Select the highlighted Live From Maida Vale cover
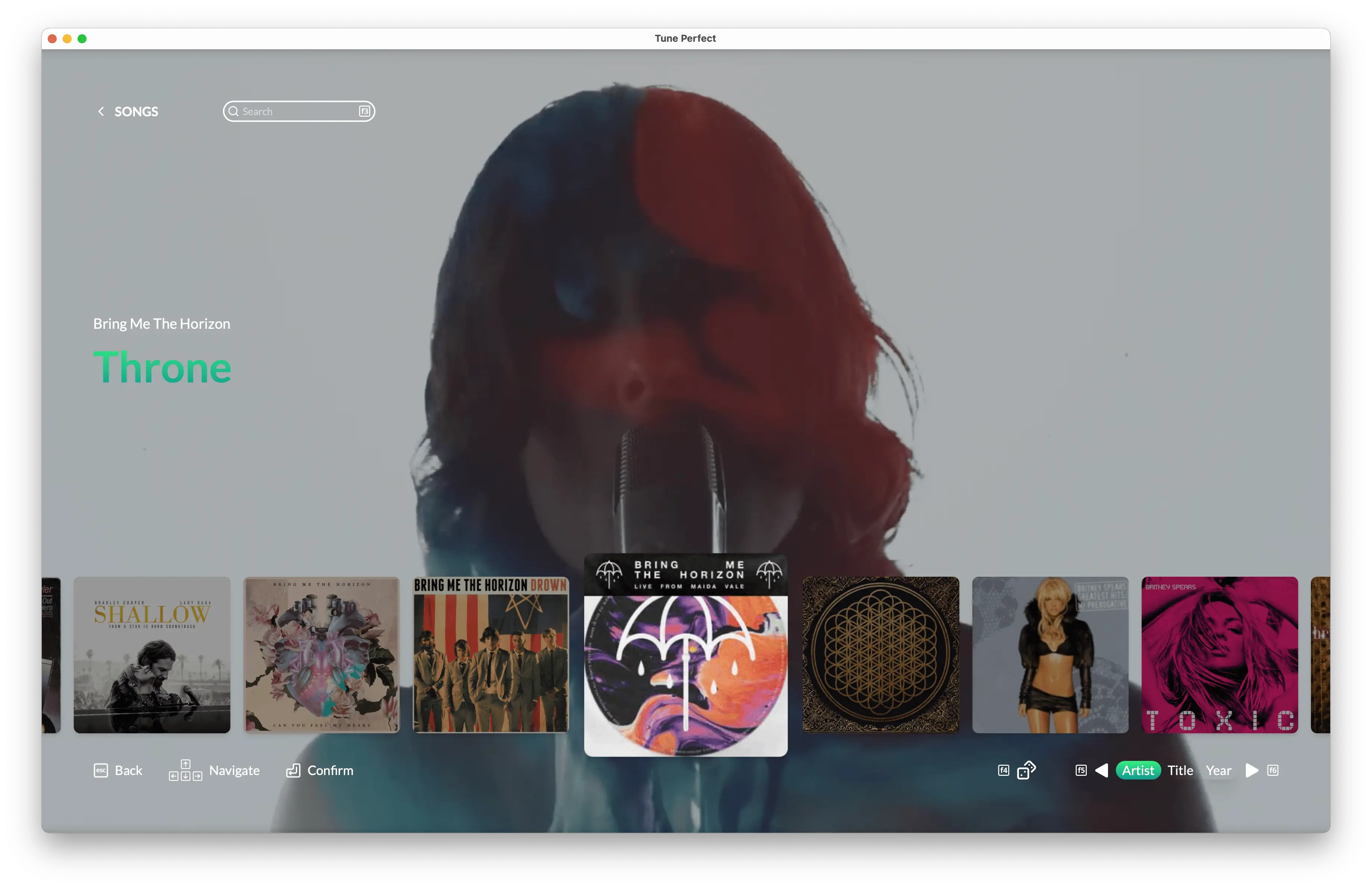Viewport: 1372px width, 888px height. coord(685,655)
